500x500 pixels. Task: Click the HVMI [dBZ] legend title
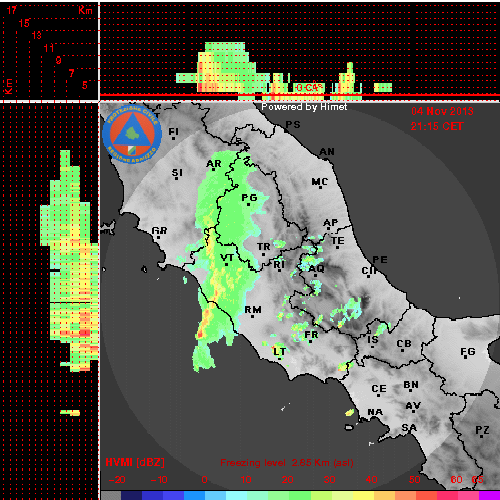(x=135, y=462)
